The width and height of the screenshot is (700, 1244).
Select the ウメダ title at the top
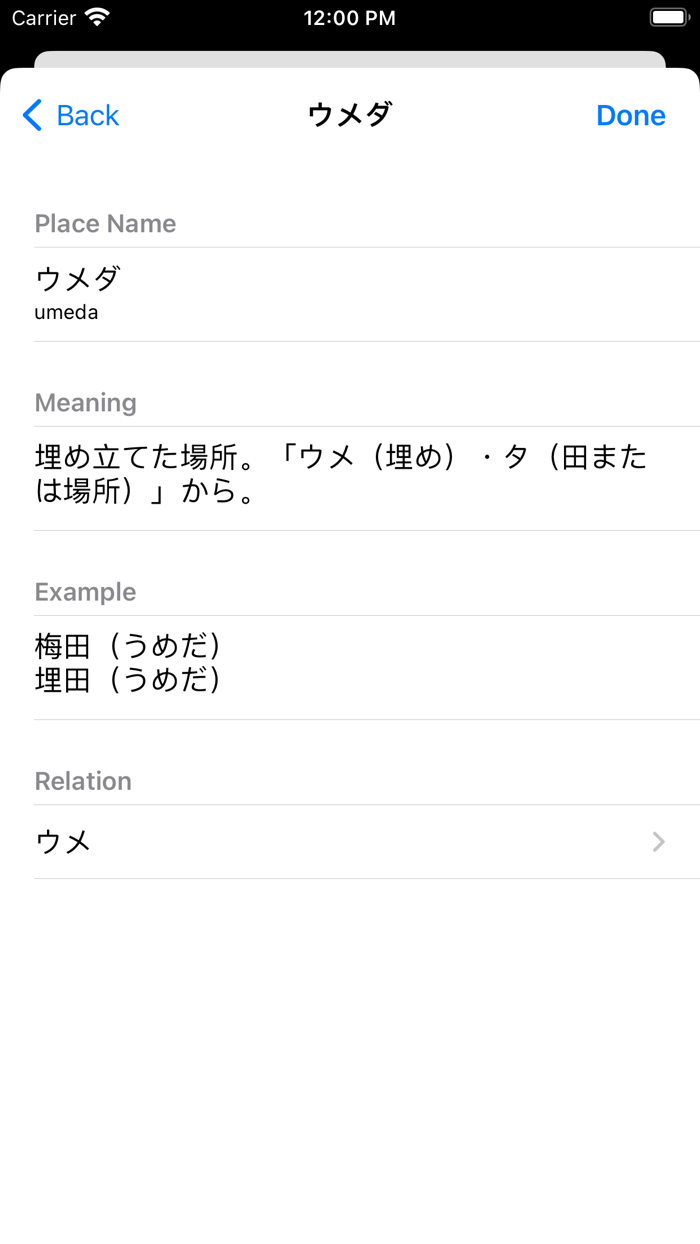pyautogui.click(x=349, y=115)
